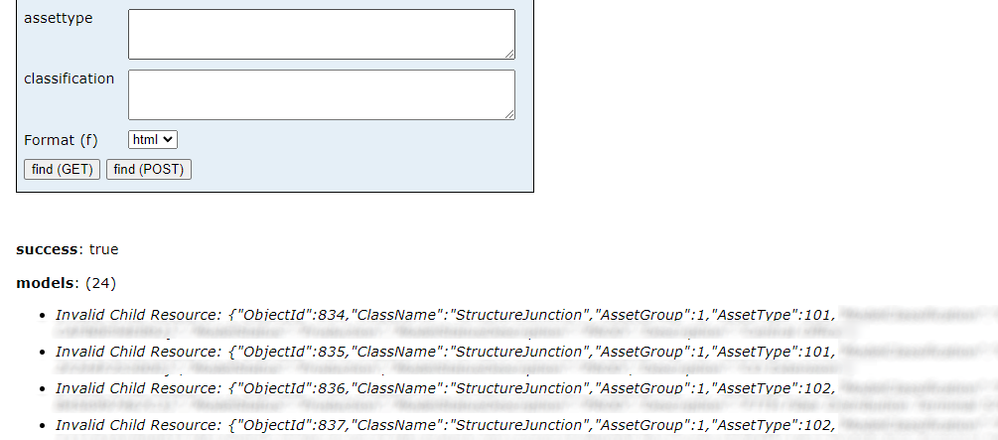Click the (24) models count

tap(101, 283)
